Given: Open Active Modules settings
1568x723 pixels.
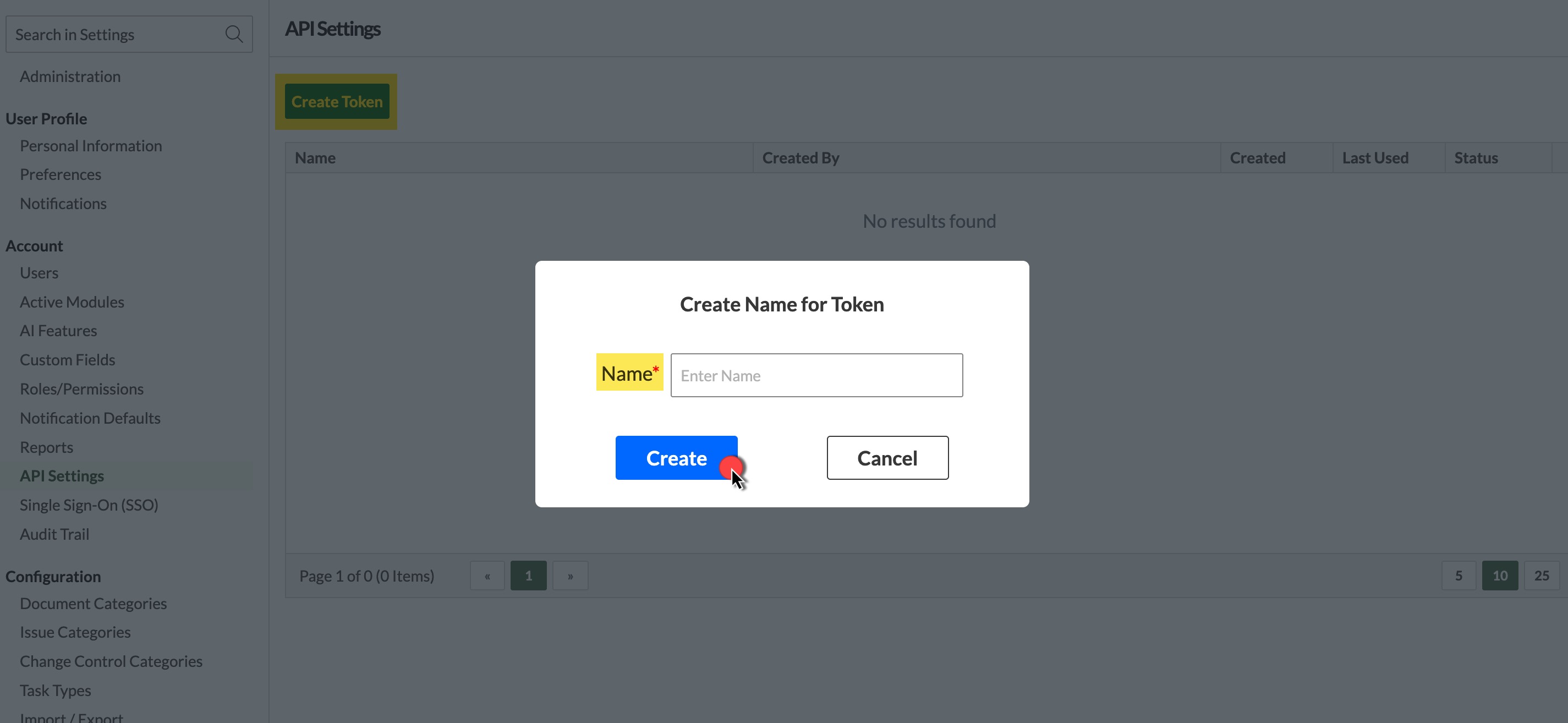Looking at the screenshot, I should [72, 303].
